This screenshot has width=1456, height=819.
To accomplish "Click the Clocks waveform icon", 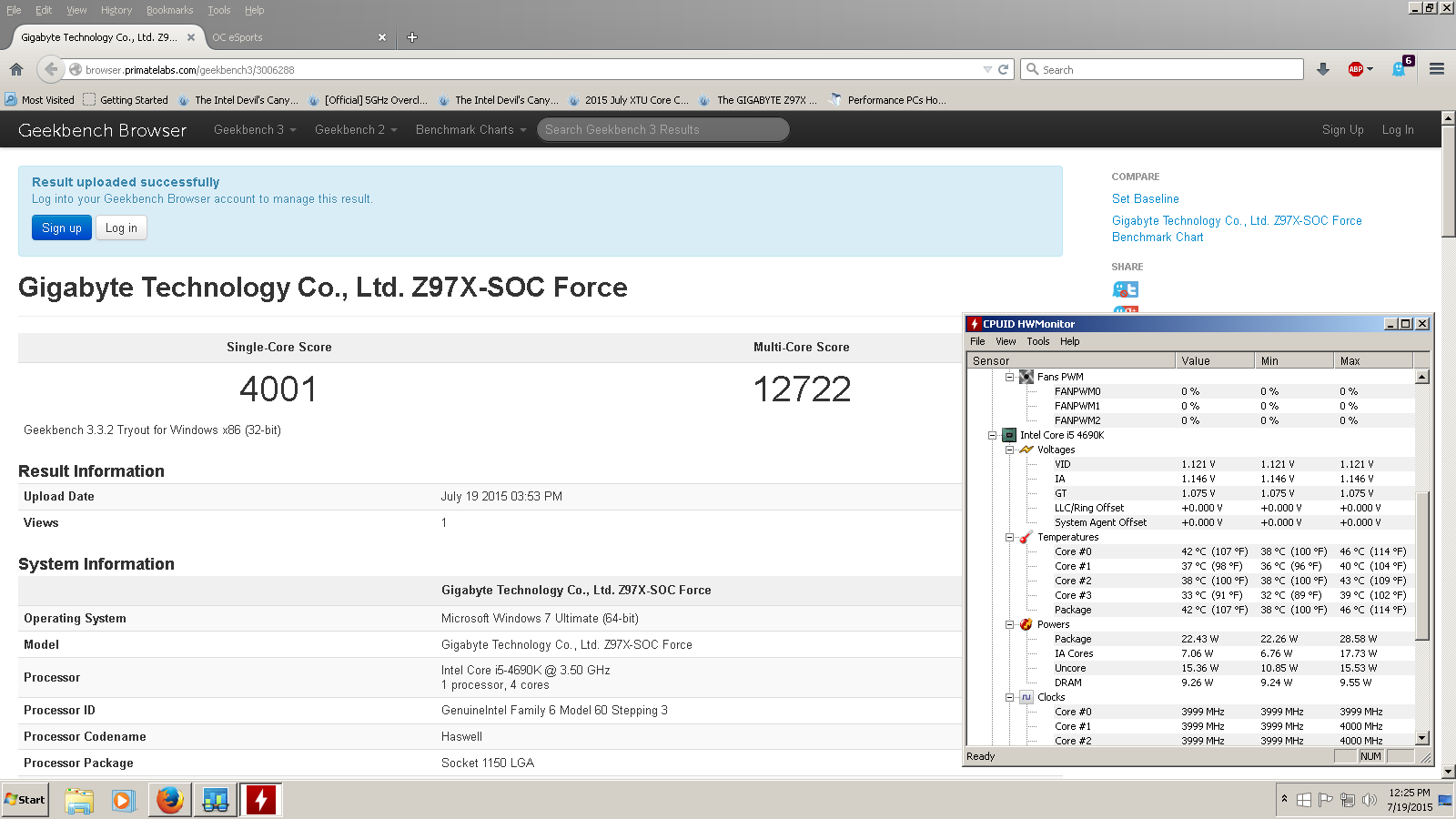I will 1026,697.
